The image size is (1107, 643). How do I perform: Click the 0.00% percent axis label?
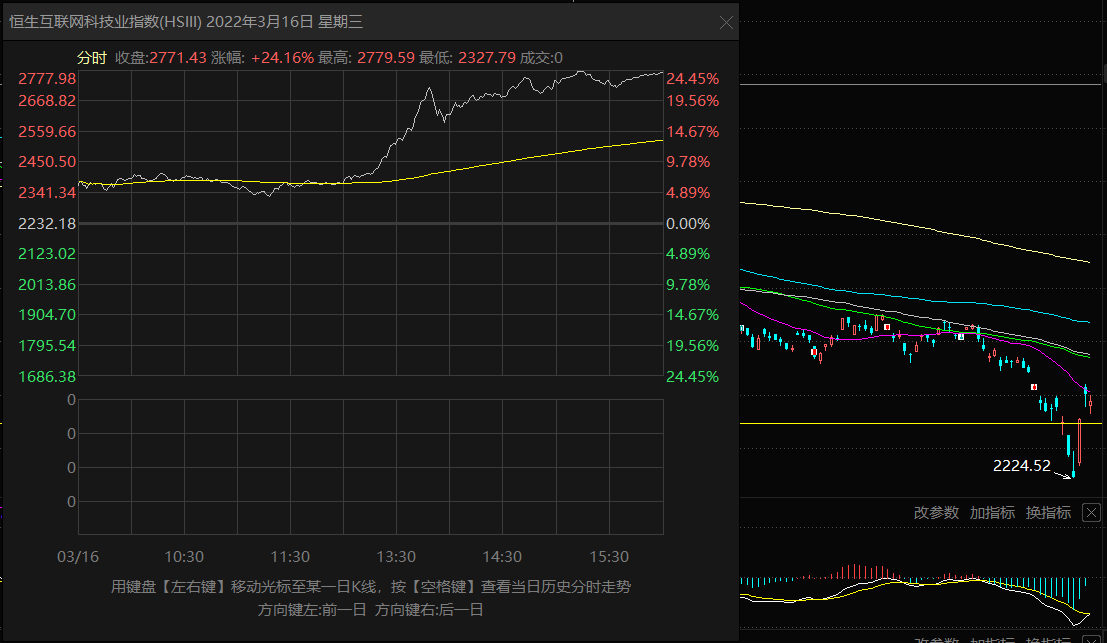pos(688,224)
